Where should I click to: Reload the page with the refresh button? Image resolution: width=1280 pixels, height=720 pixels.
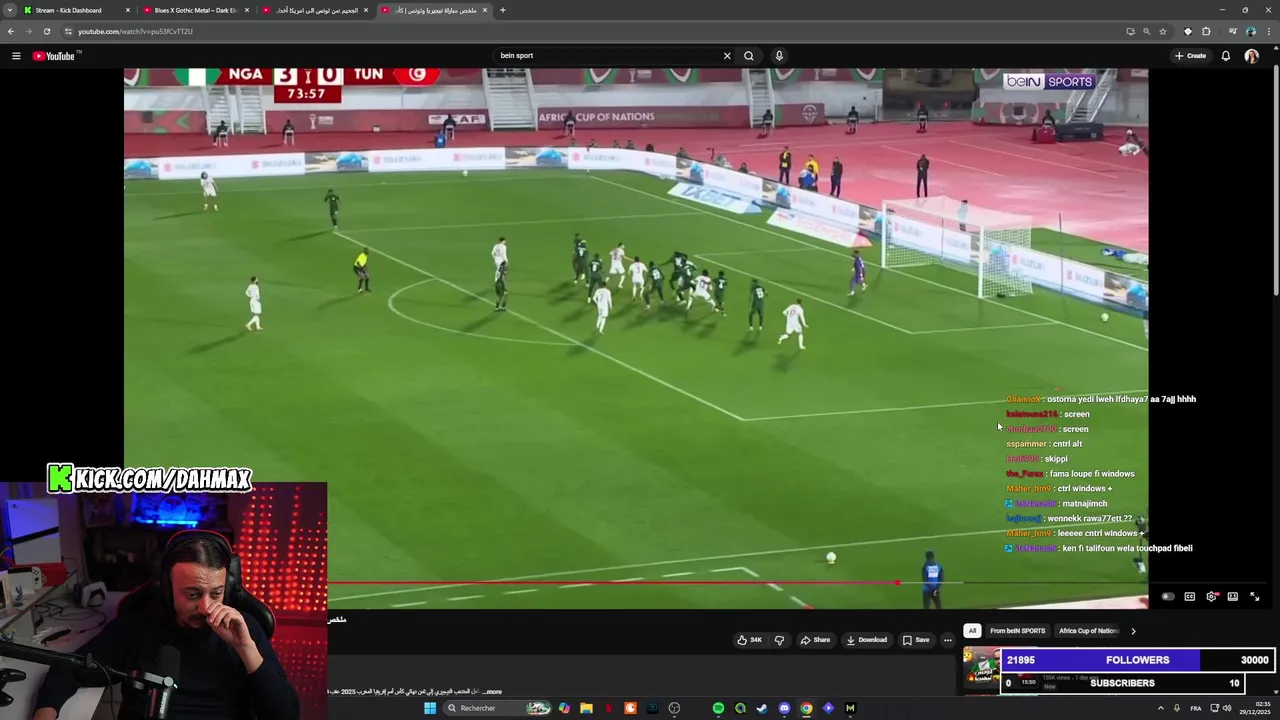(x=46, y=31)
